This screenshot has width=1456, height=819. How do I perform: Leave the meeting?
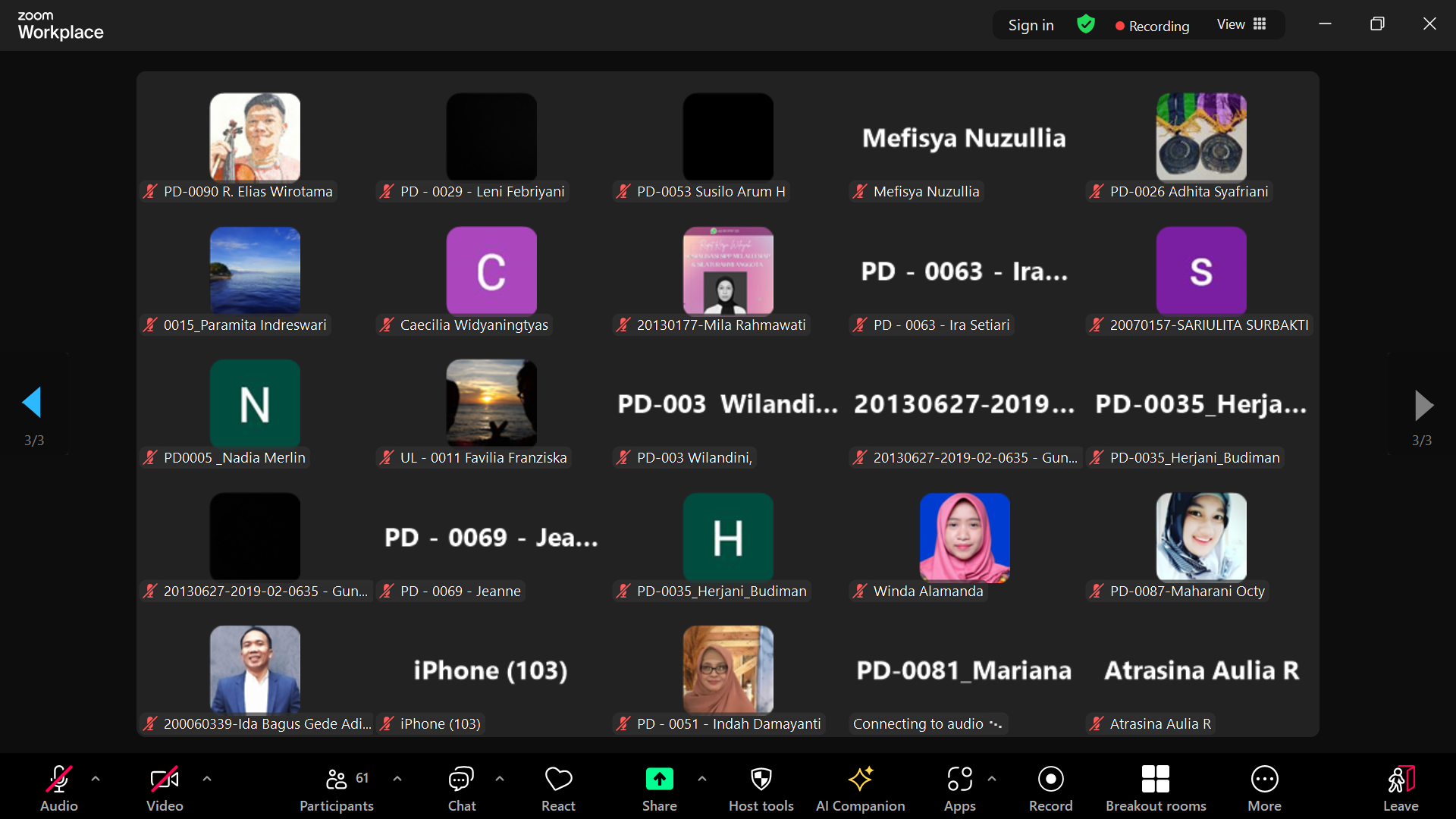(1400, 788)
